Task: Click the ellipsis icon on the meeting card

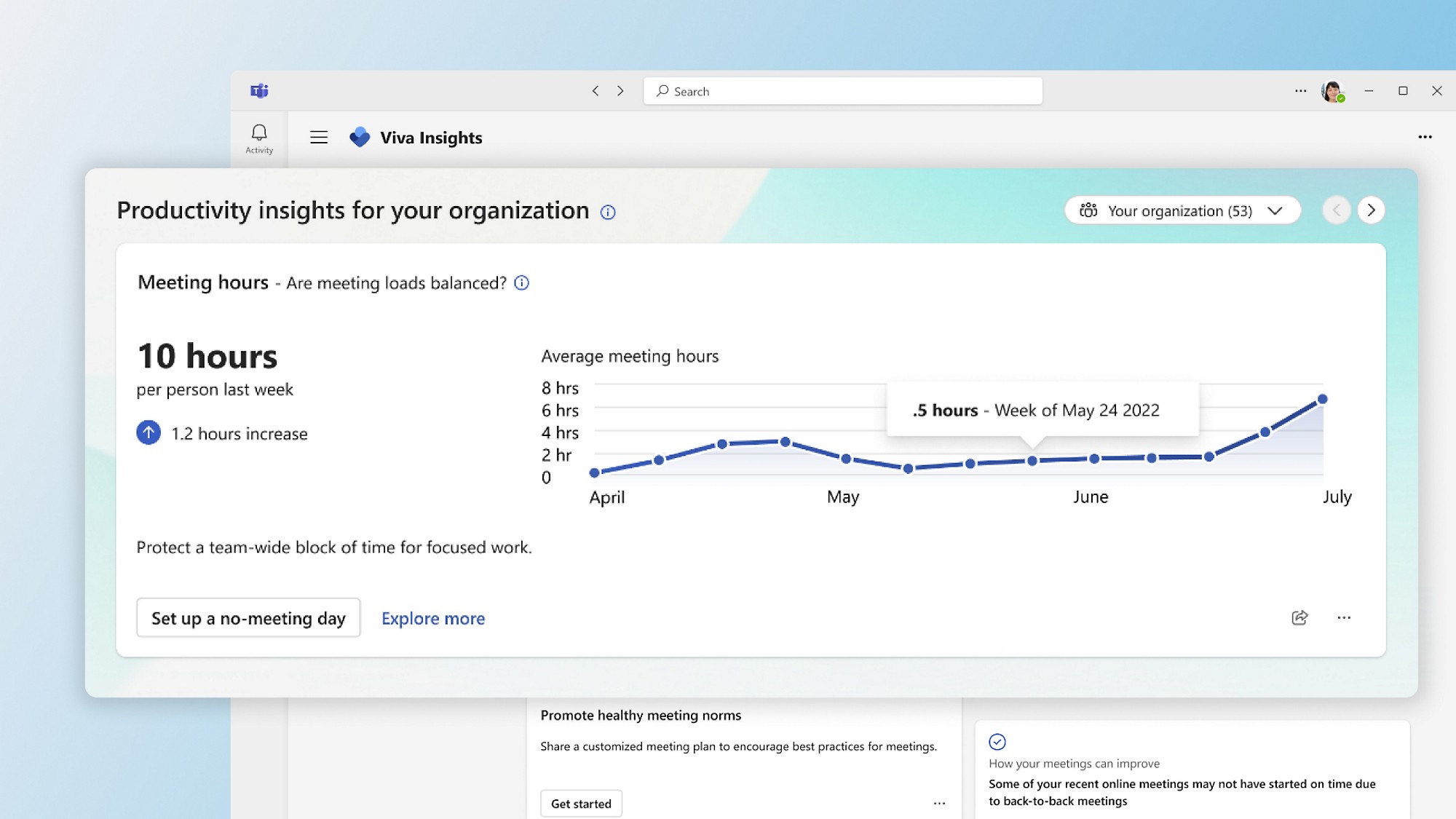Action: (1343, 617)
